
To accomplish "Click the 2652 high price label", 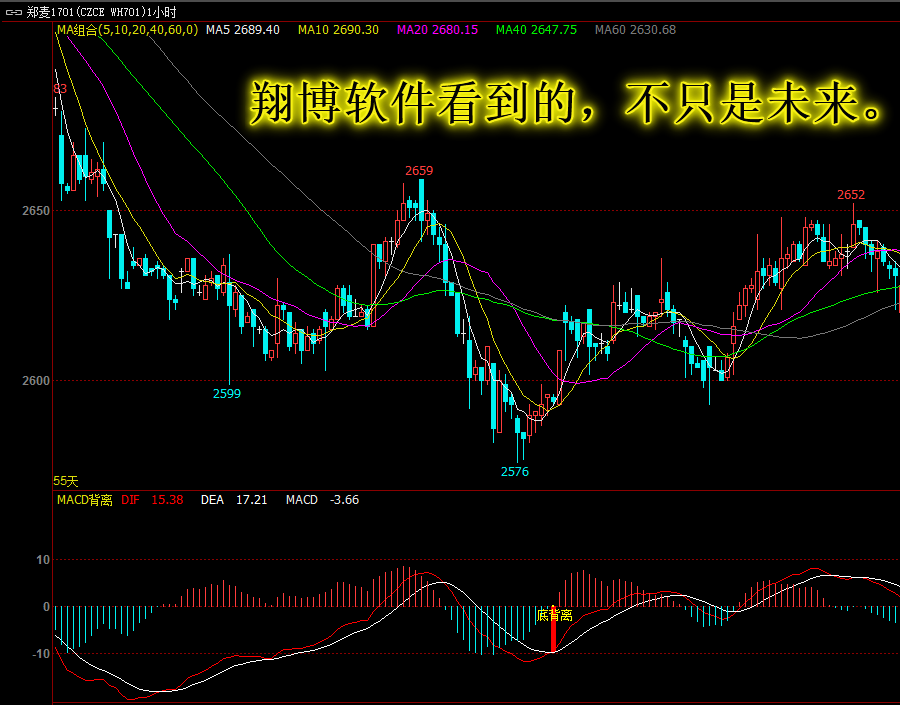I will 851,195.
